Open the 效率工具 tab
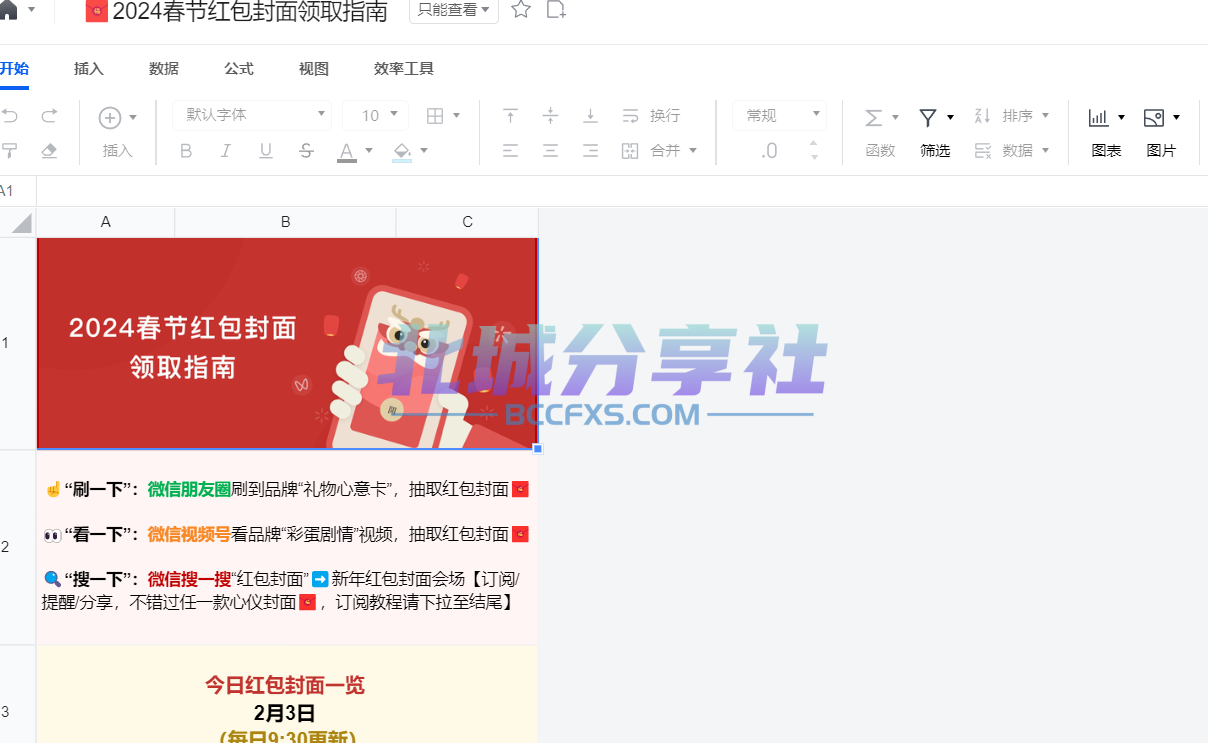Viewport: 1208px width, 743px height. 404,69
